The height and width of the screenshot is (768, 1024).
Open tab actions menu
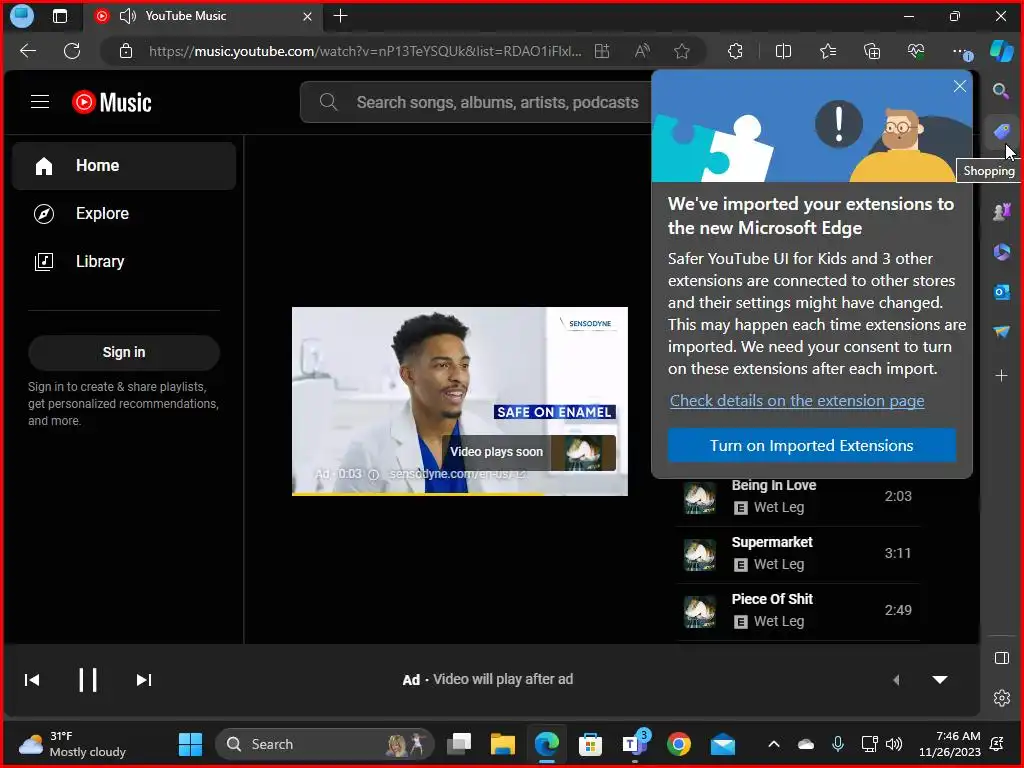(x=60, y=16)
